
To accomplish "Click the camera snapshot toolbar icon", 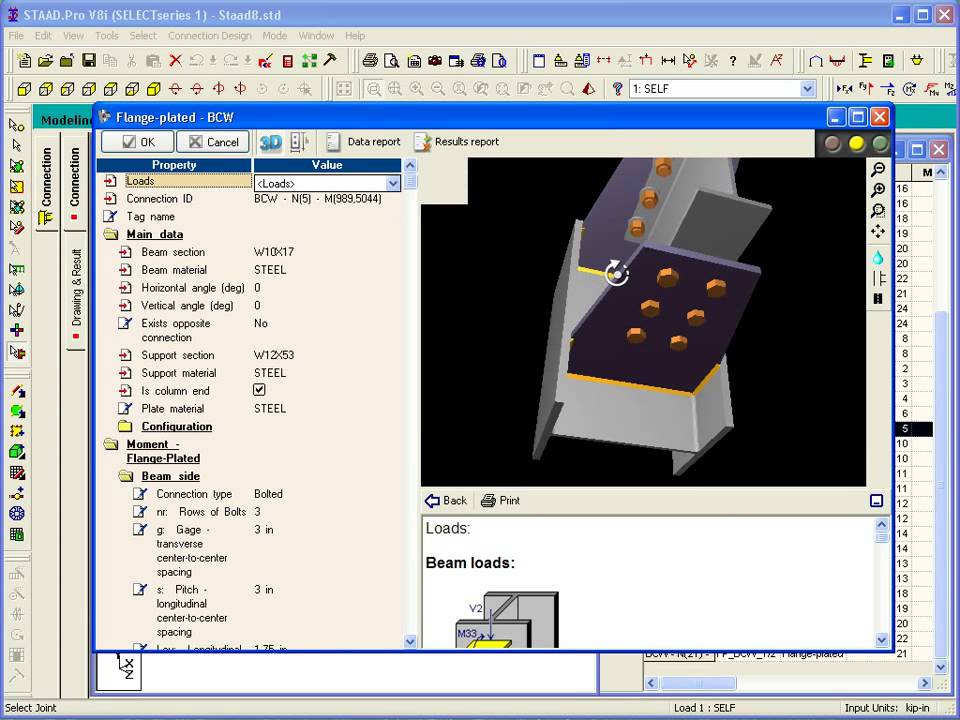I will point(435,61).
